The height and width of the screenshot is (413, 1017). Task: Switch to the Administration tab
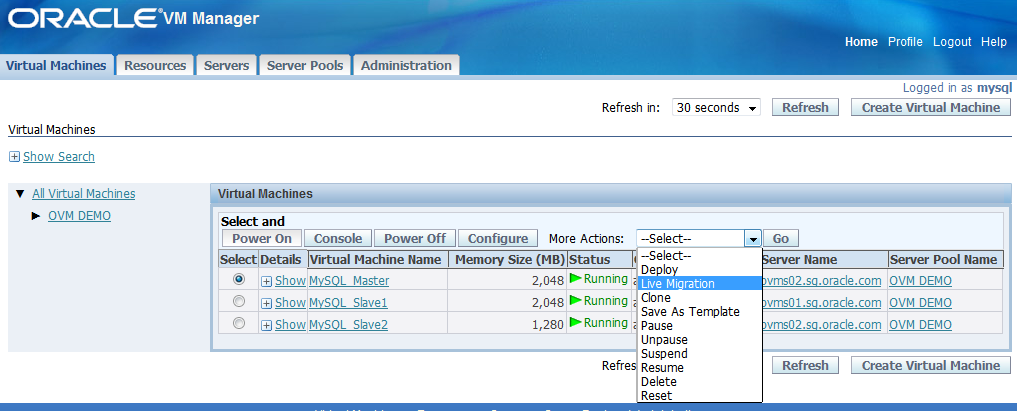(406, 65)
